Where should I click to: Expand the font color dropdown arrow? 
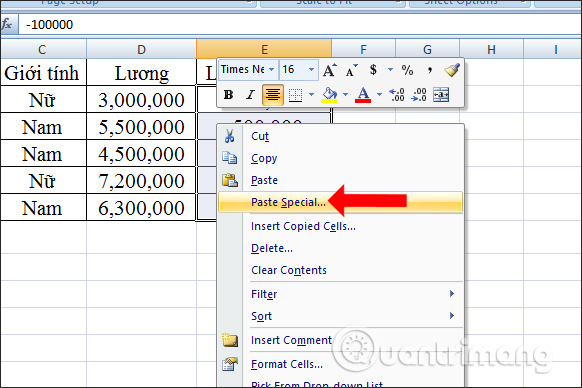coord(379,95)
